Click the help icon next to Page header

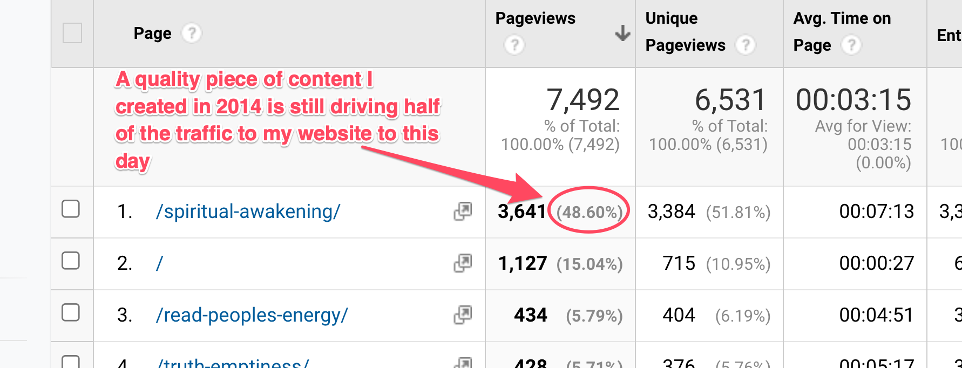pos(191,33)
